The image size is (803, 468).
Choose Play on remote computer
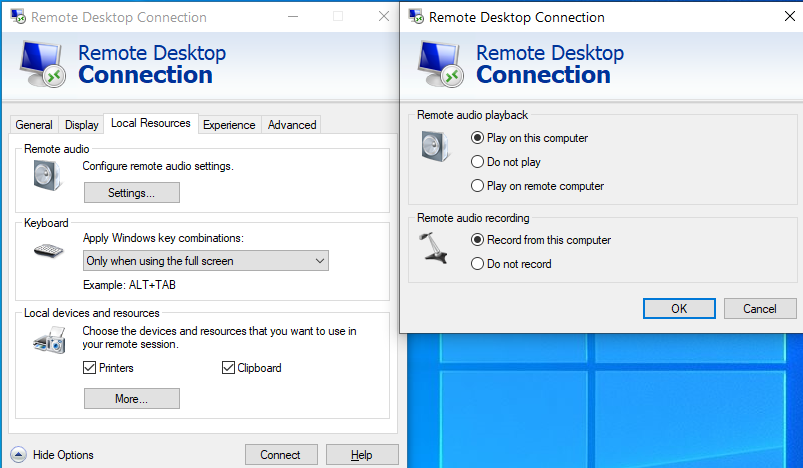click(537, 186)
